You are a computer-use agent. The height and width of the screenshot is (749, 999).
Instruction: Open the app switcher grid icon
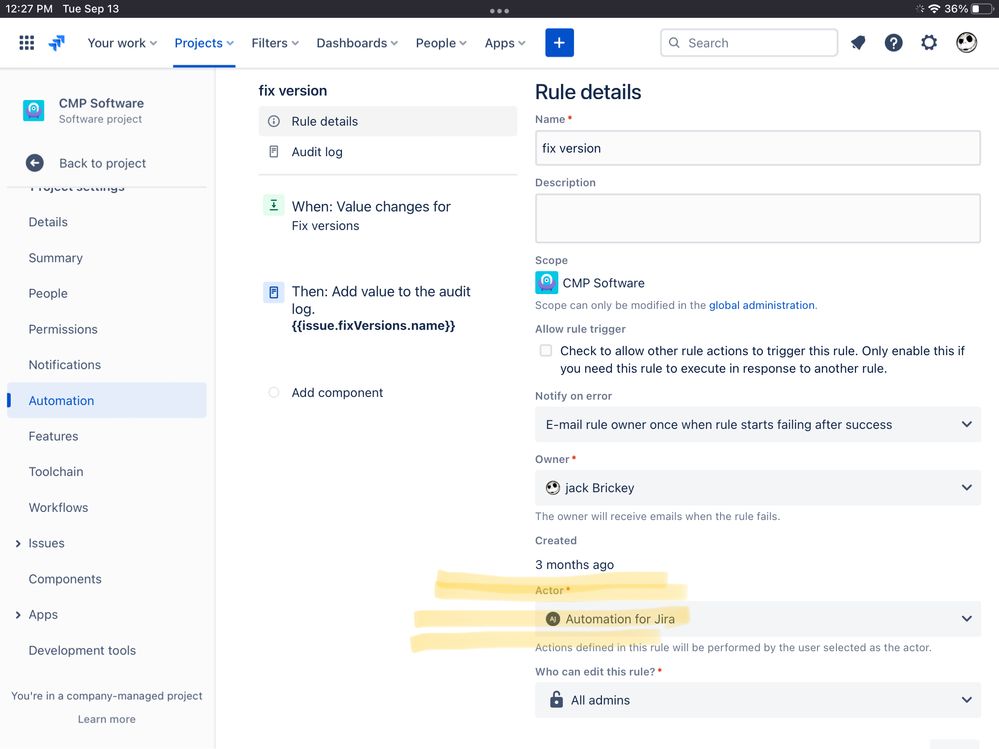coord(26,43)
